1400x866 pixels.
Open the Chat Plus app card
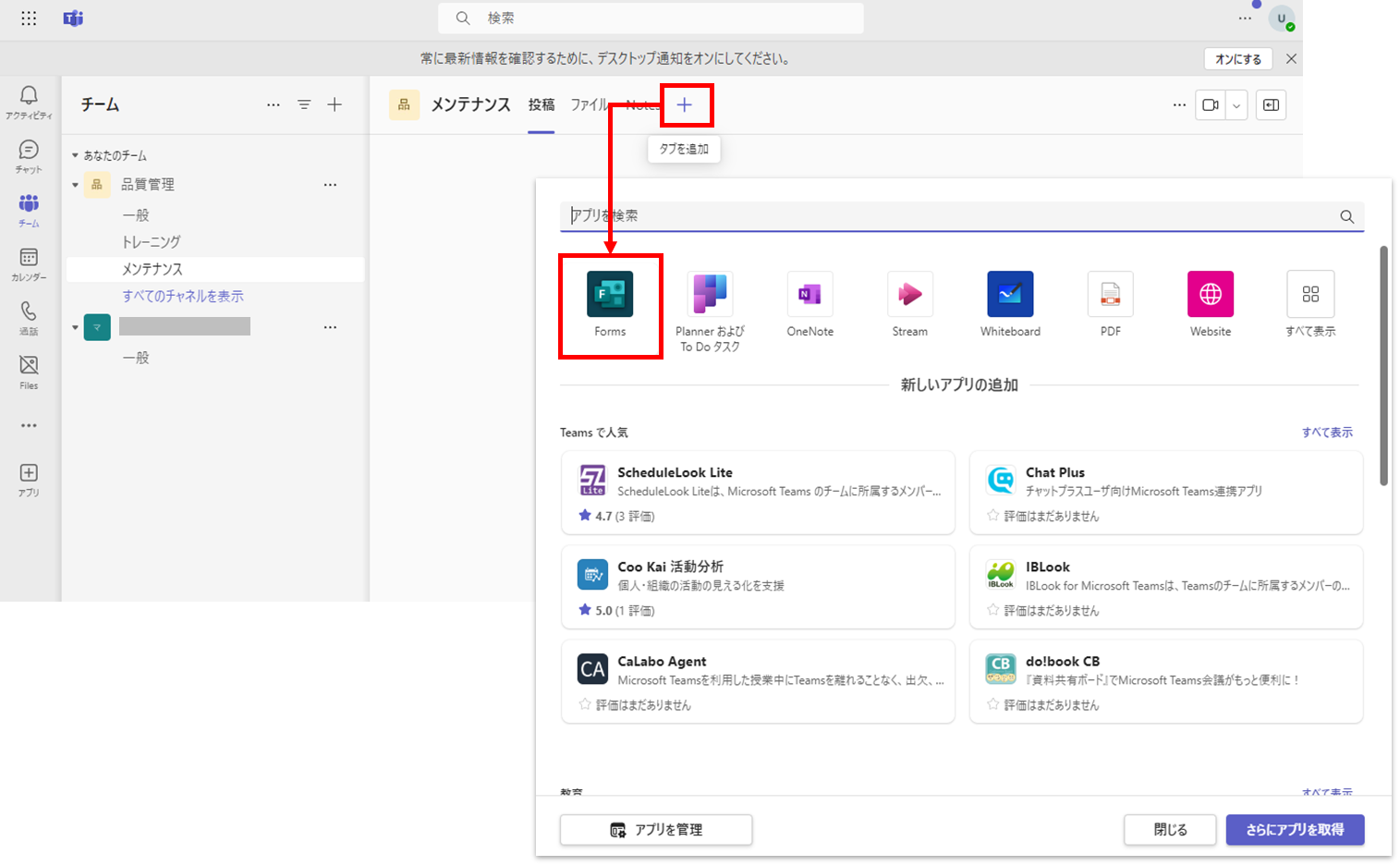click(1166, 493)
